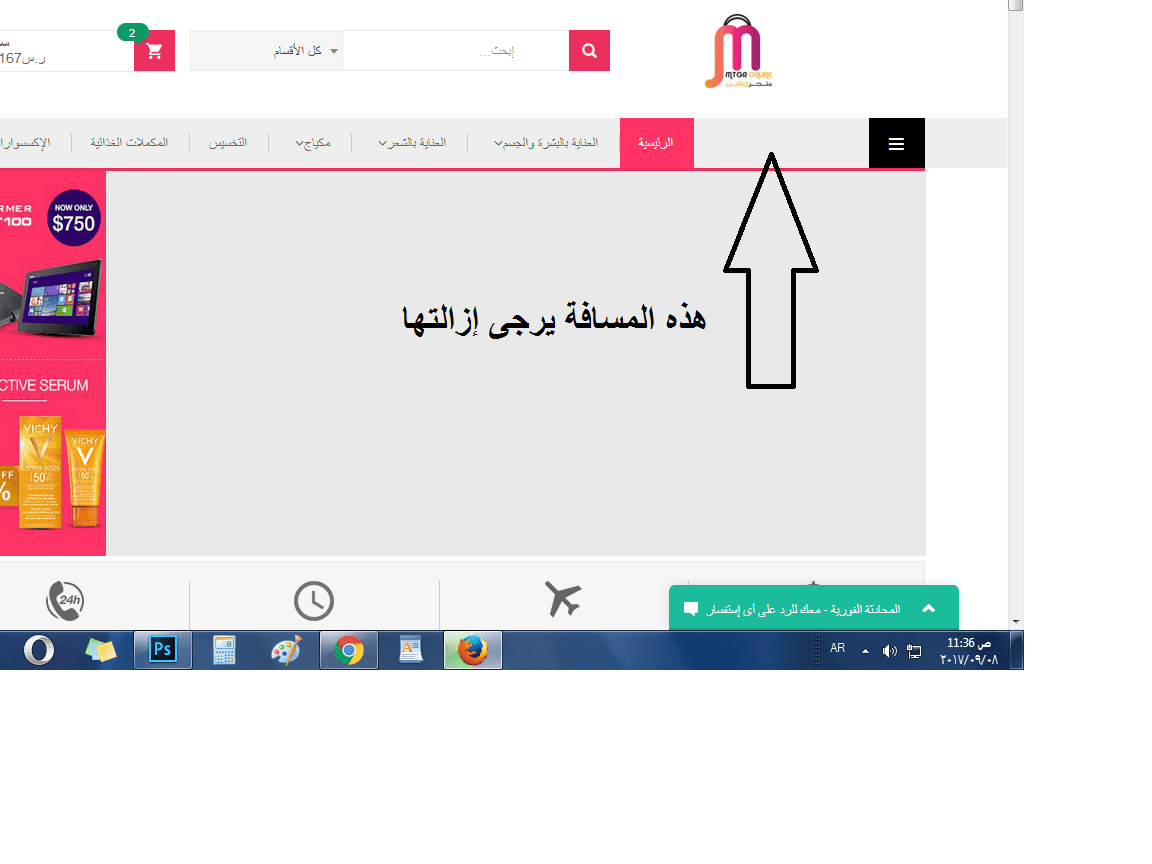Screen dimensions: 1152x864
Task: Open WordPad from the taskbar
Action: click(411, 650)
